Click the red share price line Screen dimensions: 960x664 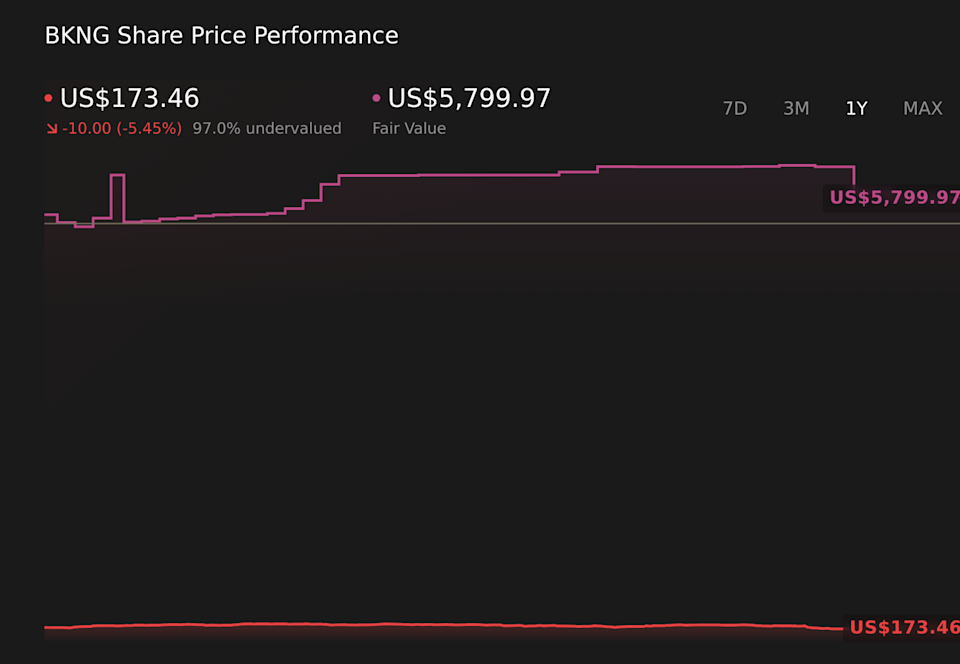click(400, 624)
